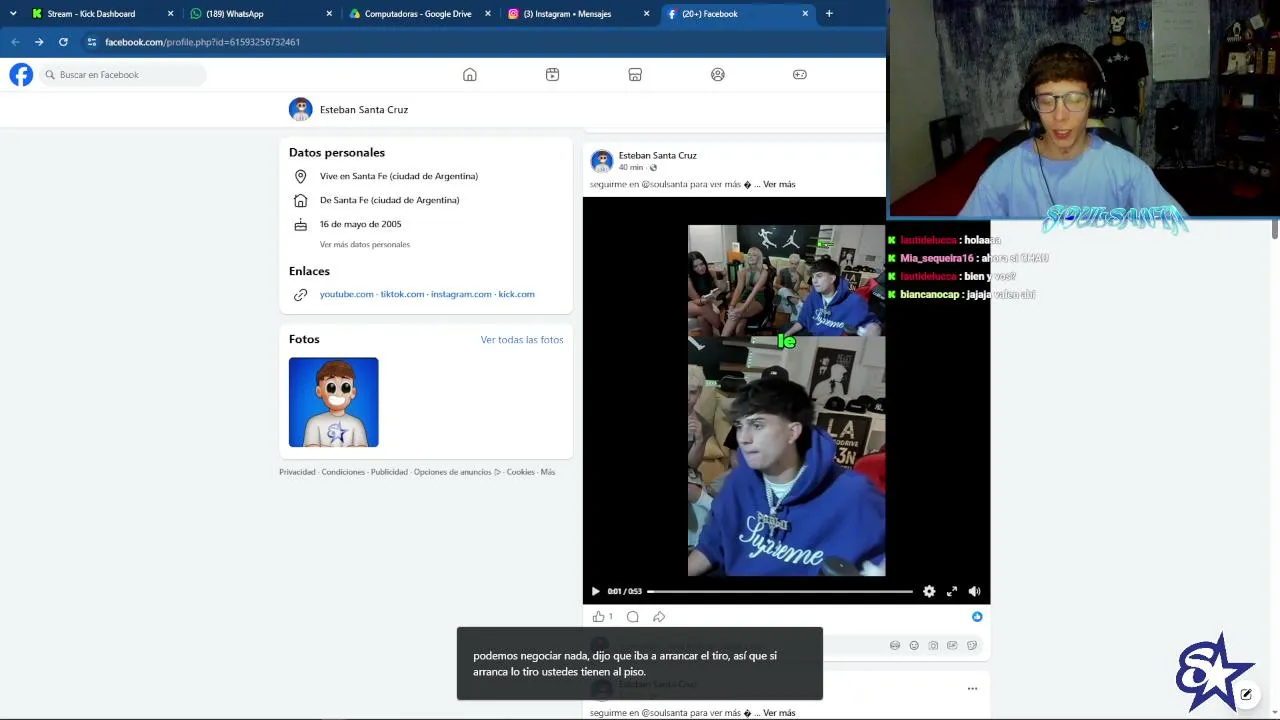Click the header profile picture beside Esteban Santa Cruz
Image resolution: width=1280 pixels, height=720 pixels.
coord(301,110)
